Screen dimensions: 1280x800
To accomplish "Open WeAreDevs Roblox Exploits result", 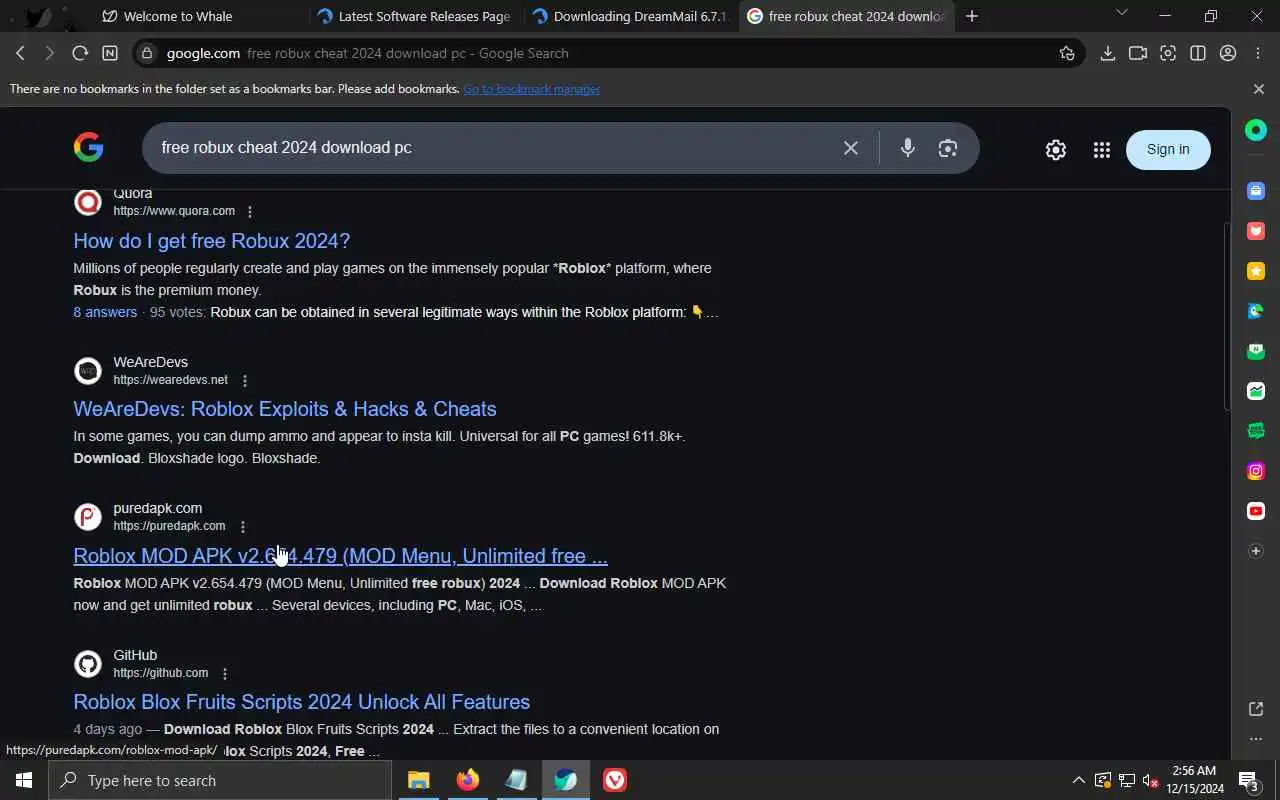I will 285,409.
